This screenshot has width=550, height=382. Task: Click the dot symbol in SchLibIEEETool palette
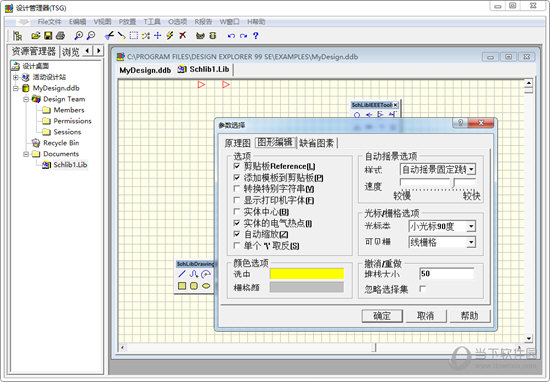(357, 115)
